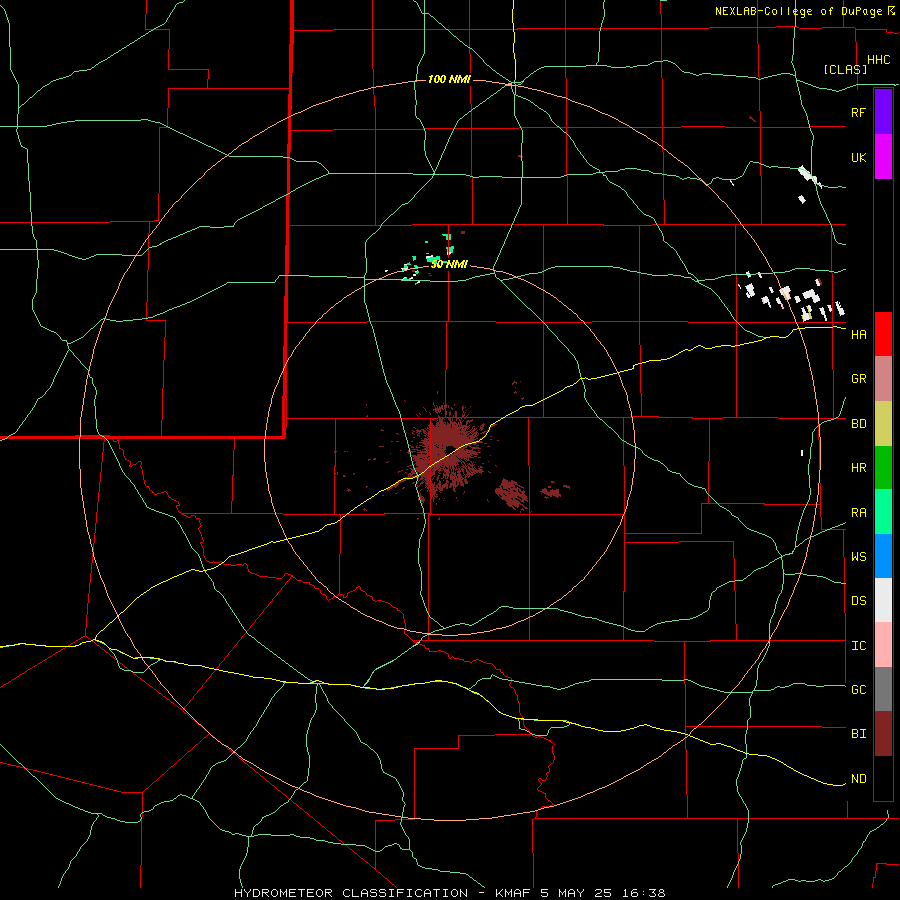Click the brown echo patch southeast of radar center

(x=511, y=494)
